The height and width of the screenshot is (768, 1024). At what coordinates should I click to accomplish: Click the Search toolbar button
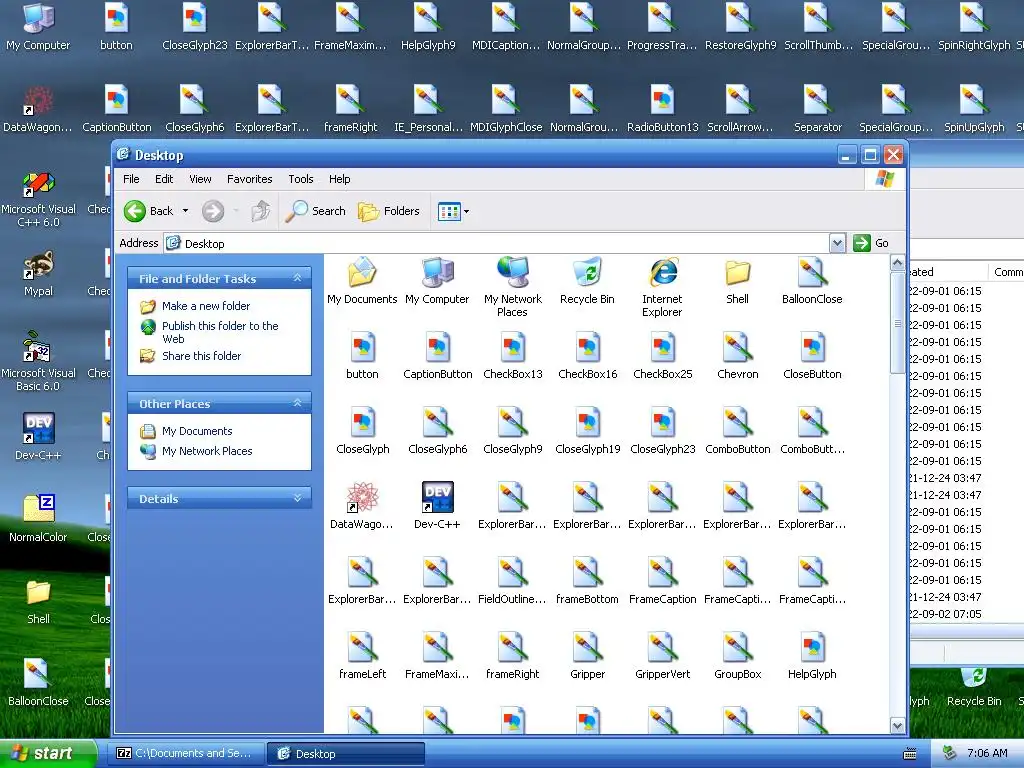(x=316, y=211)
